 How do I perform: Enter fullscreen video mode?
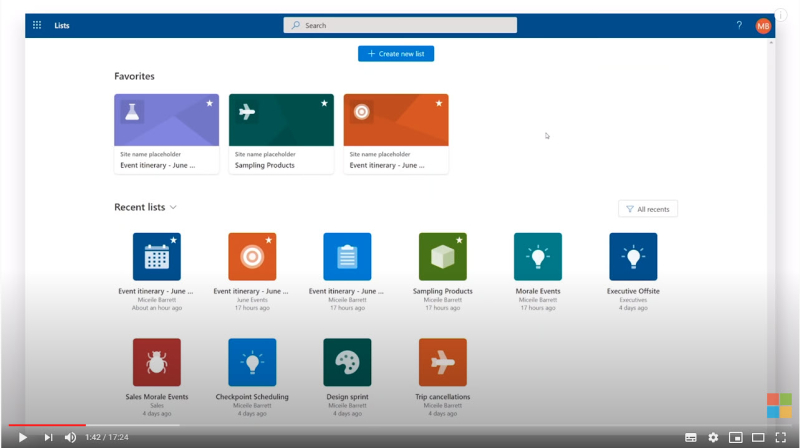[781, 437]
